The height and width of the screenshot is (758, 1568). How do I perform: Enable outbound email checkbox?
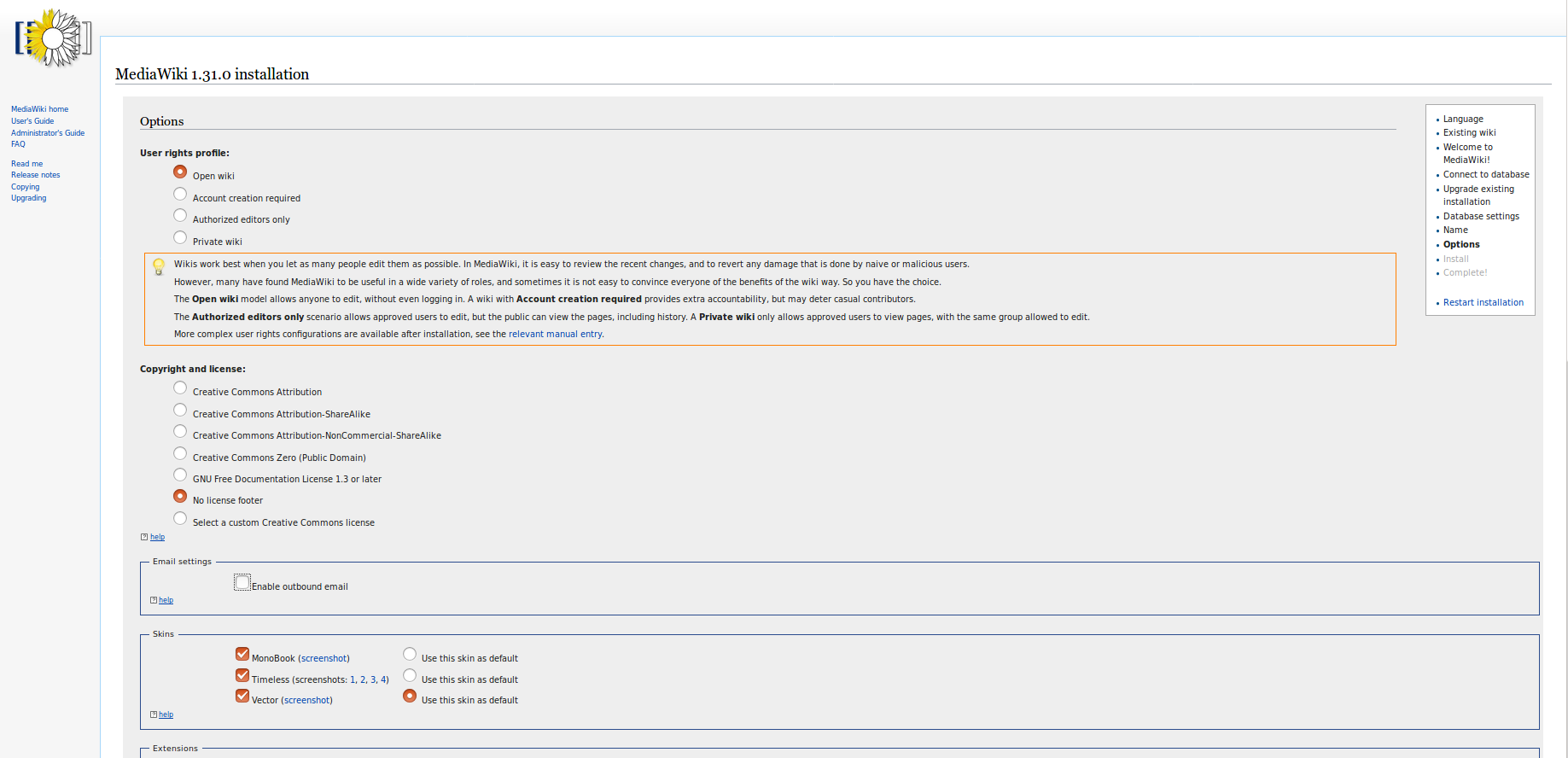click(x=242, y=582)
